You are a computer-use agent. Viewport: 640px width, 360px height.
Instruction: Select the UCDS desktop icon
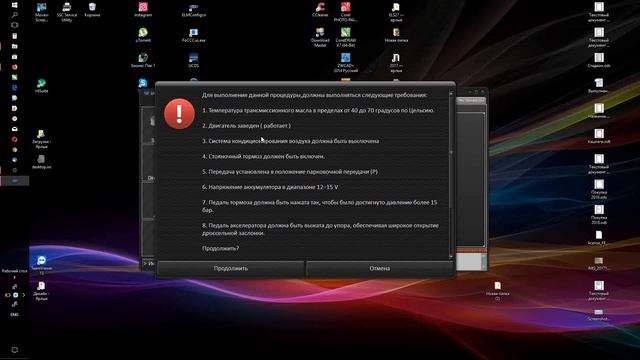(x=193, y=60)
